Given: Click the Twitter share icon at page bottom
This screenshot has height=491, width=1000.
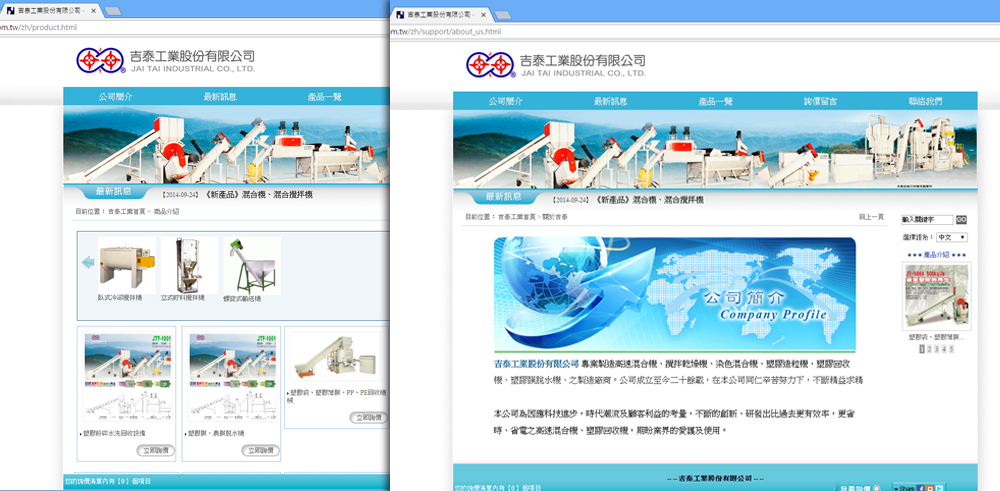Looking at the screenshot, I should [x=939, y=488].
